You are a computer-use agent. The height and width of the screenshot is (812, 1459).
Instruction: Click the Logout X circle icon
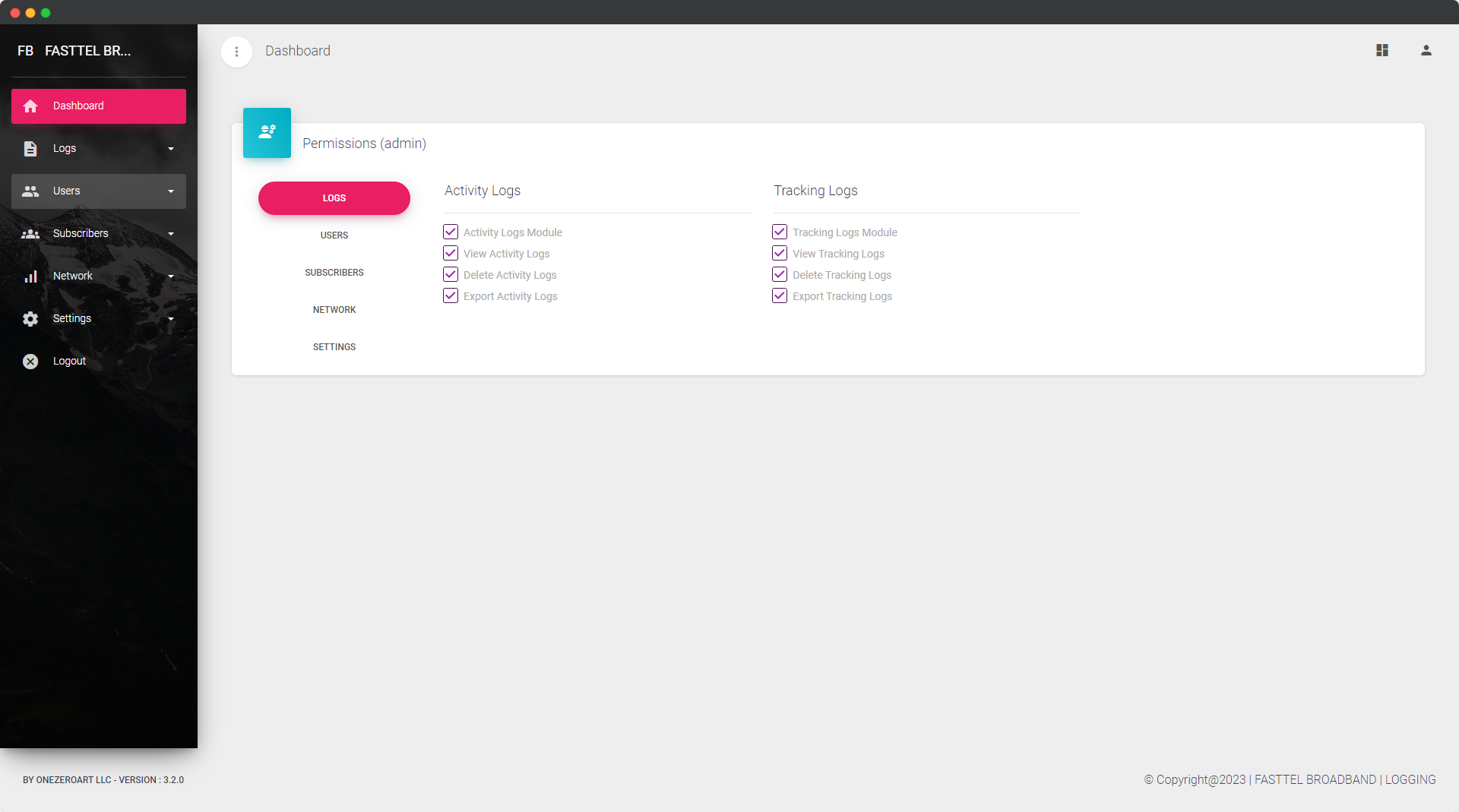point(30,362)
